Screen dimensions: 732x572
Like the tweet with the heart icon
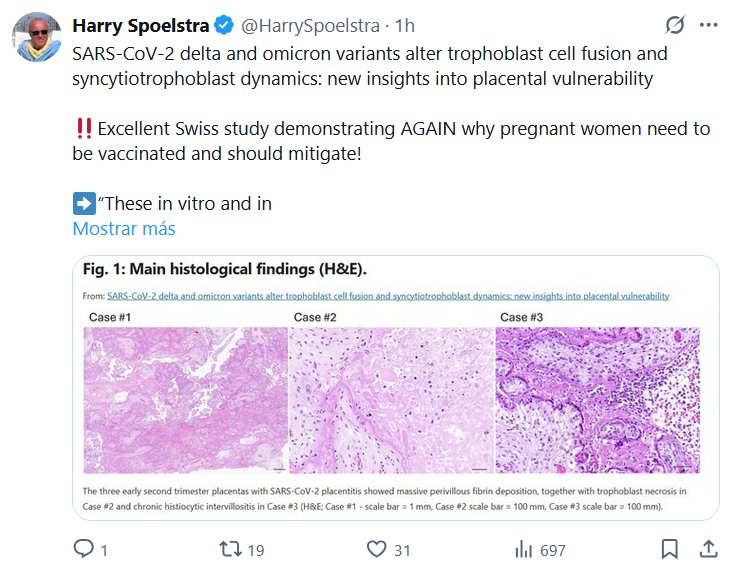377,549
